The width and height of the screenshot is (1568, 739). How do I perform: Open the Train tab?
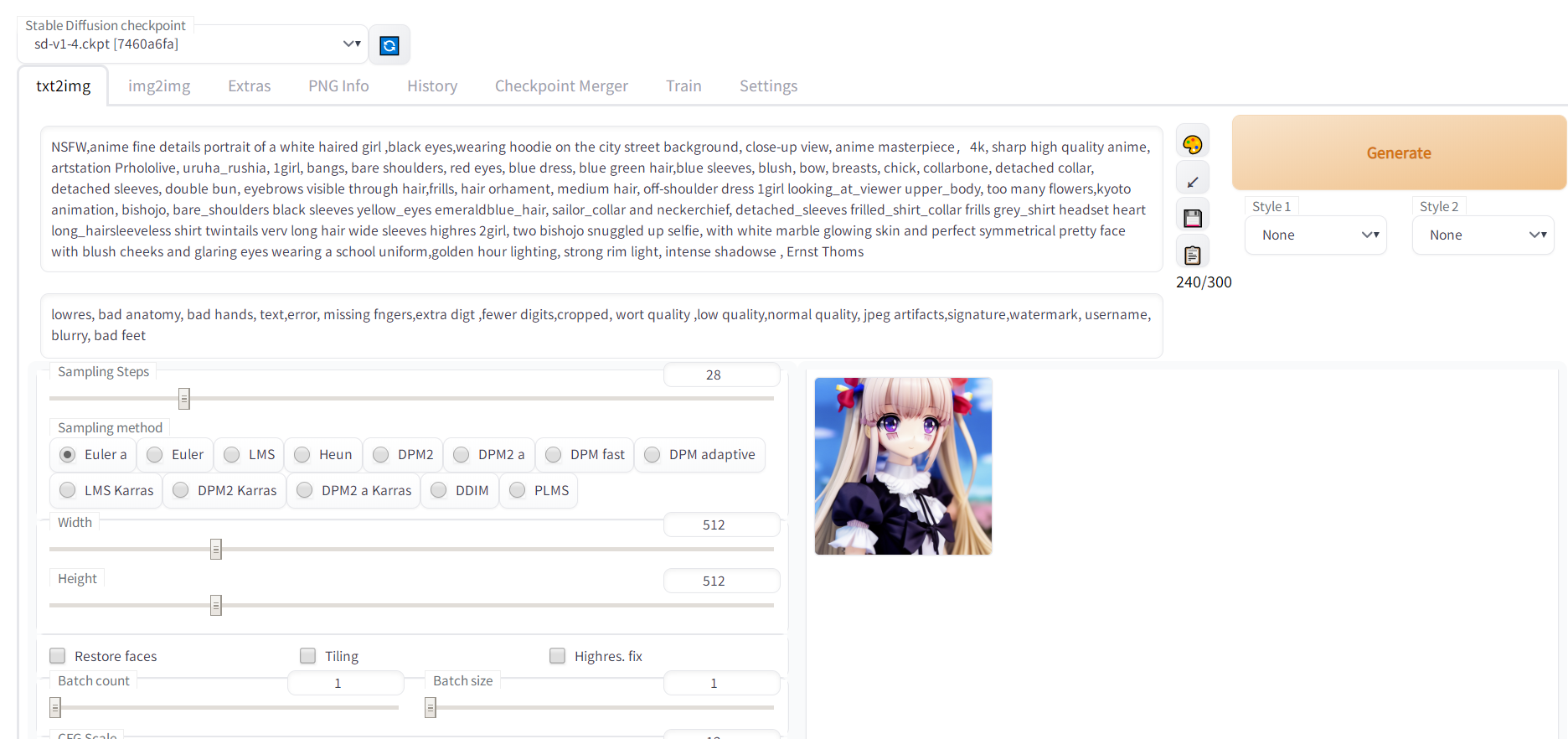[x=683, y=85]
